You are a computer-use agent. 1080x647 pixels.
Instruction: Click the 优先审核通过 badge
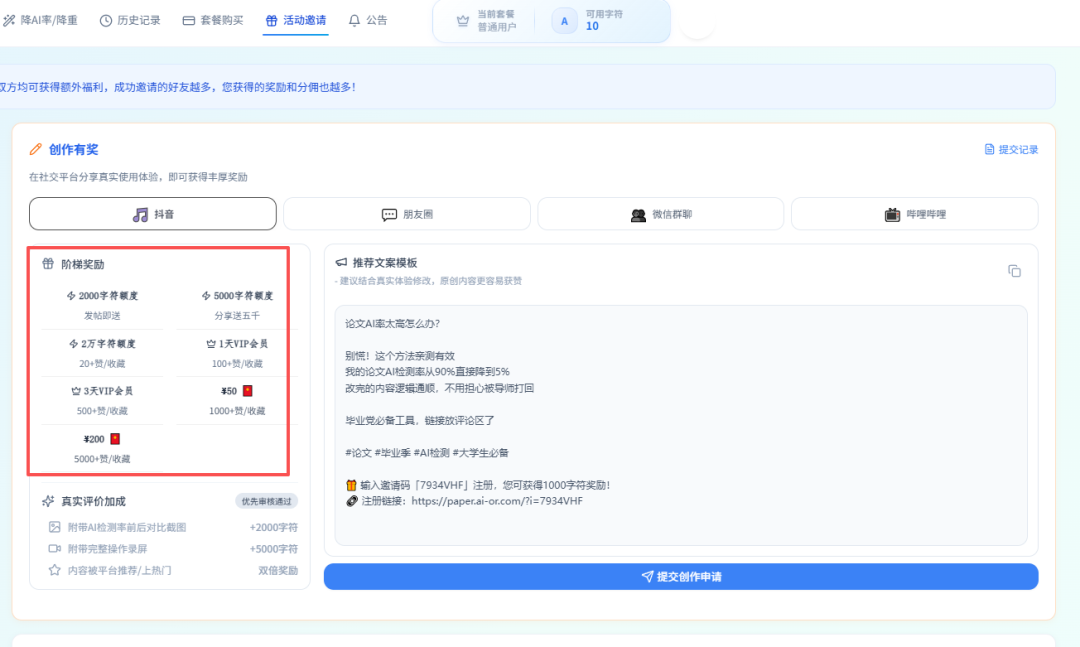pyautogui.click(x=267, y=502)
